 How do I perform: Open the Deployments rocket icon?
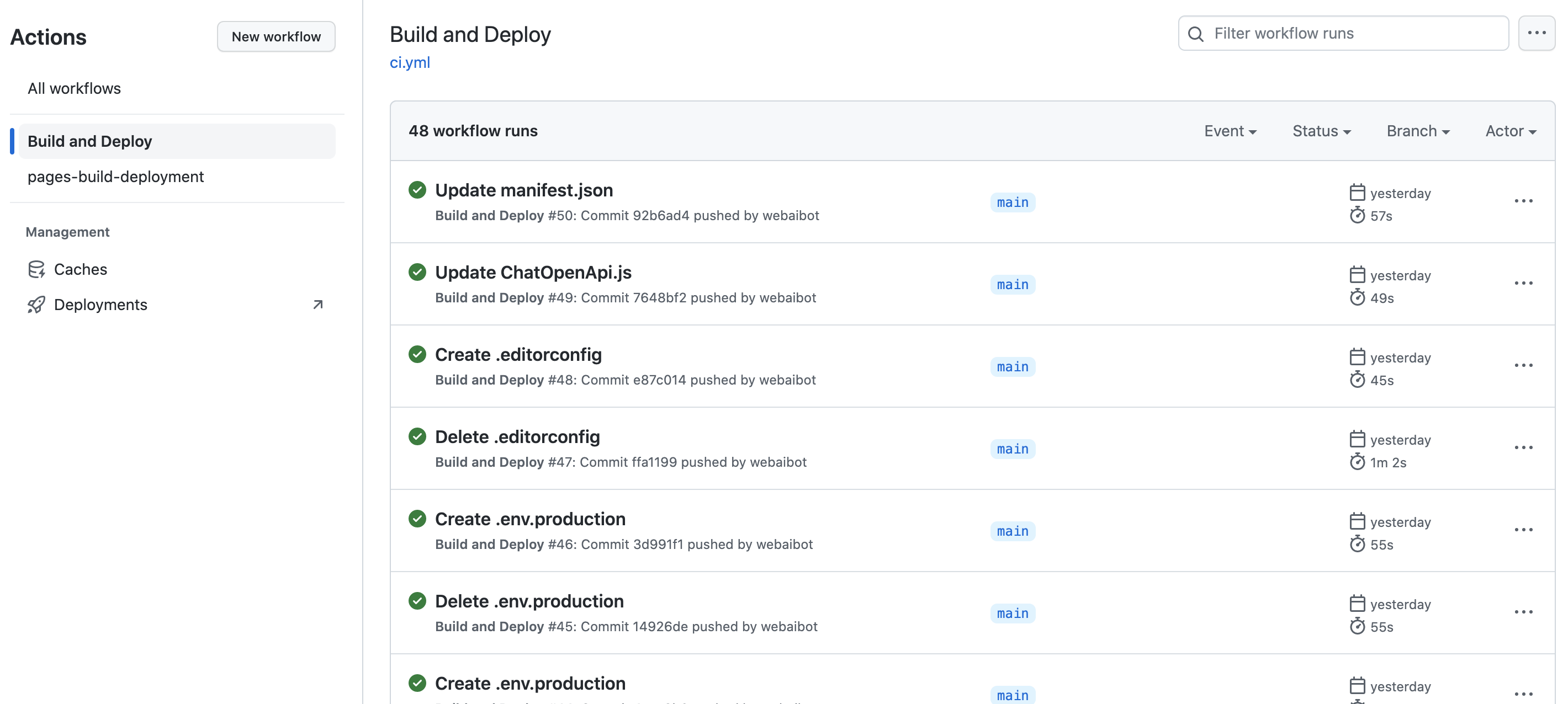coord(36,304)
